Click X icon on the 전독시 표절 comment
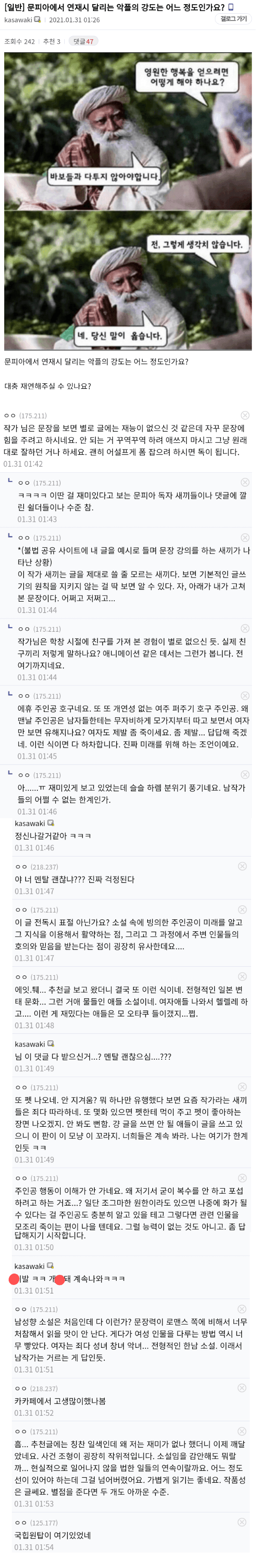This screenshot has width=257, height=1568. (x=242, y=909)
